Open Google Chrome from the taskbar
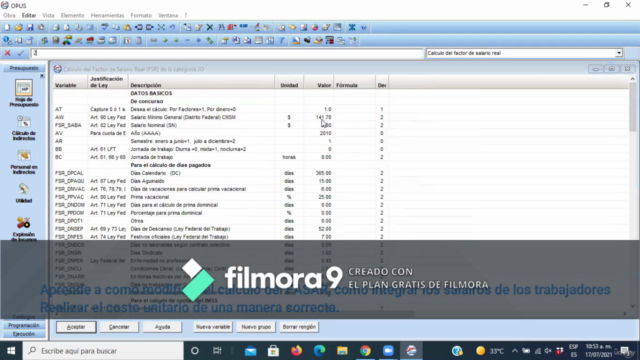This screenshot has width=640, height=360. pyautogui.click(x=365, y=351)
